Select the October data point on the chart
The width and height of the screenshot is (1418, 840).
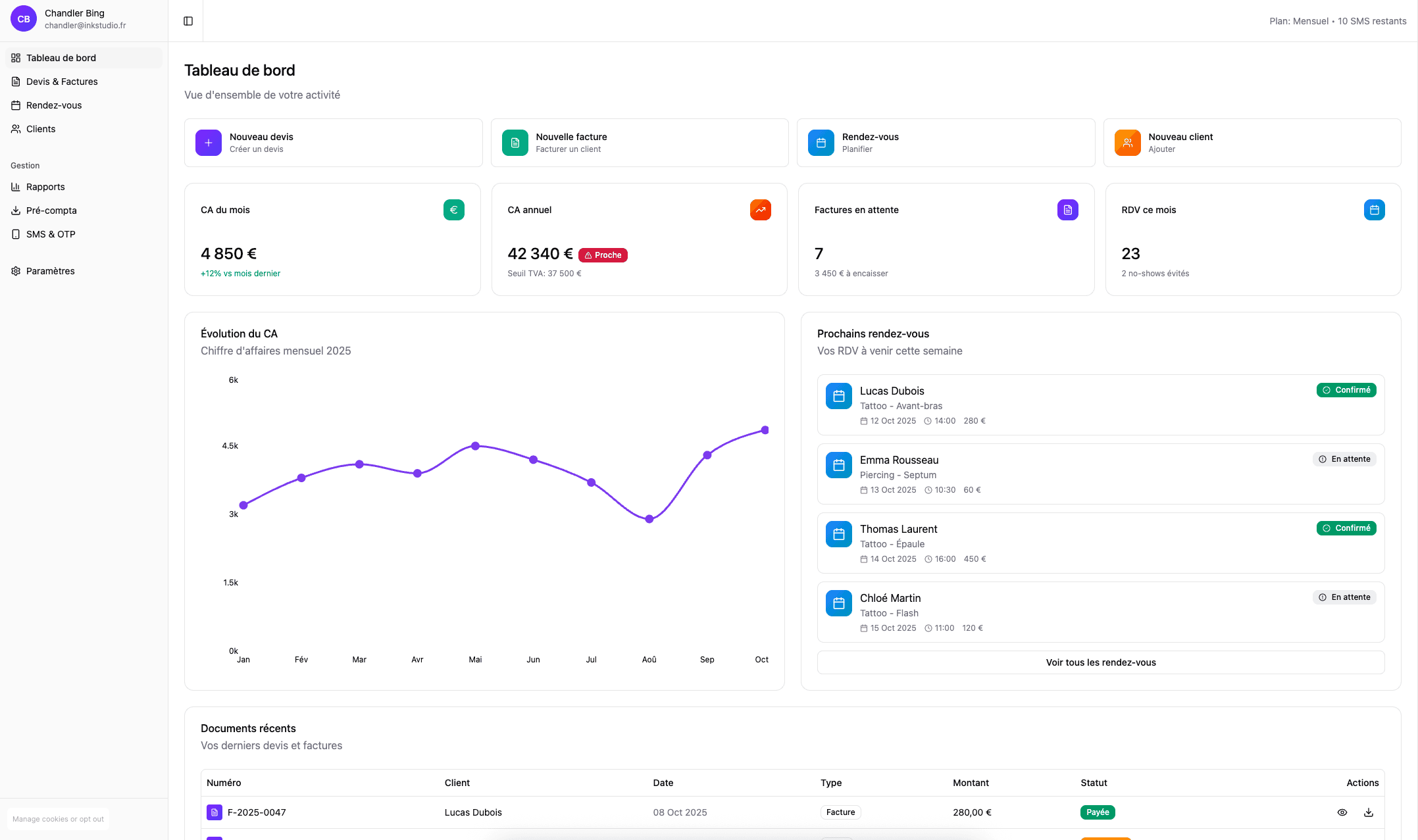coord(764,430)
